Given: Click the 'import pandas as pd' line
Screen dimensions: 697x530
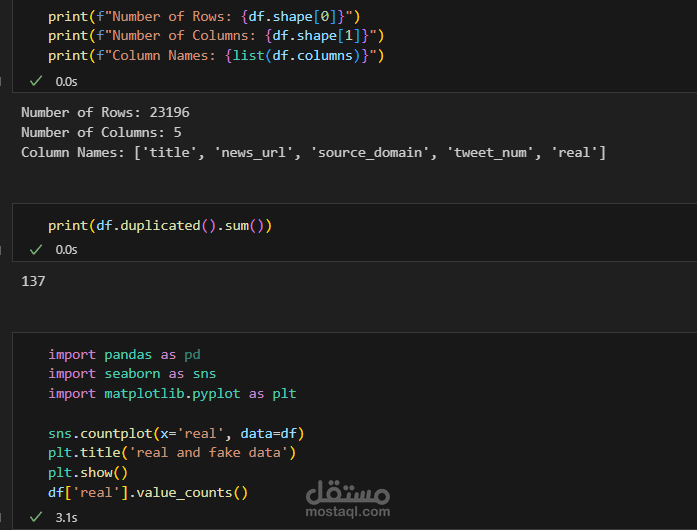Looking at the screenshot, I should [124, 354].
